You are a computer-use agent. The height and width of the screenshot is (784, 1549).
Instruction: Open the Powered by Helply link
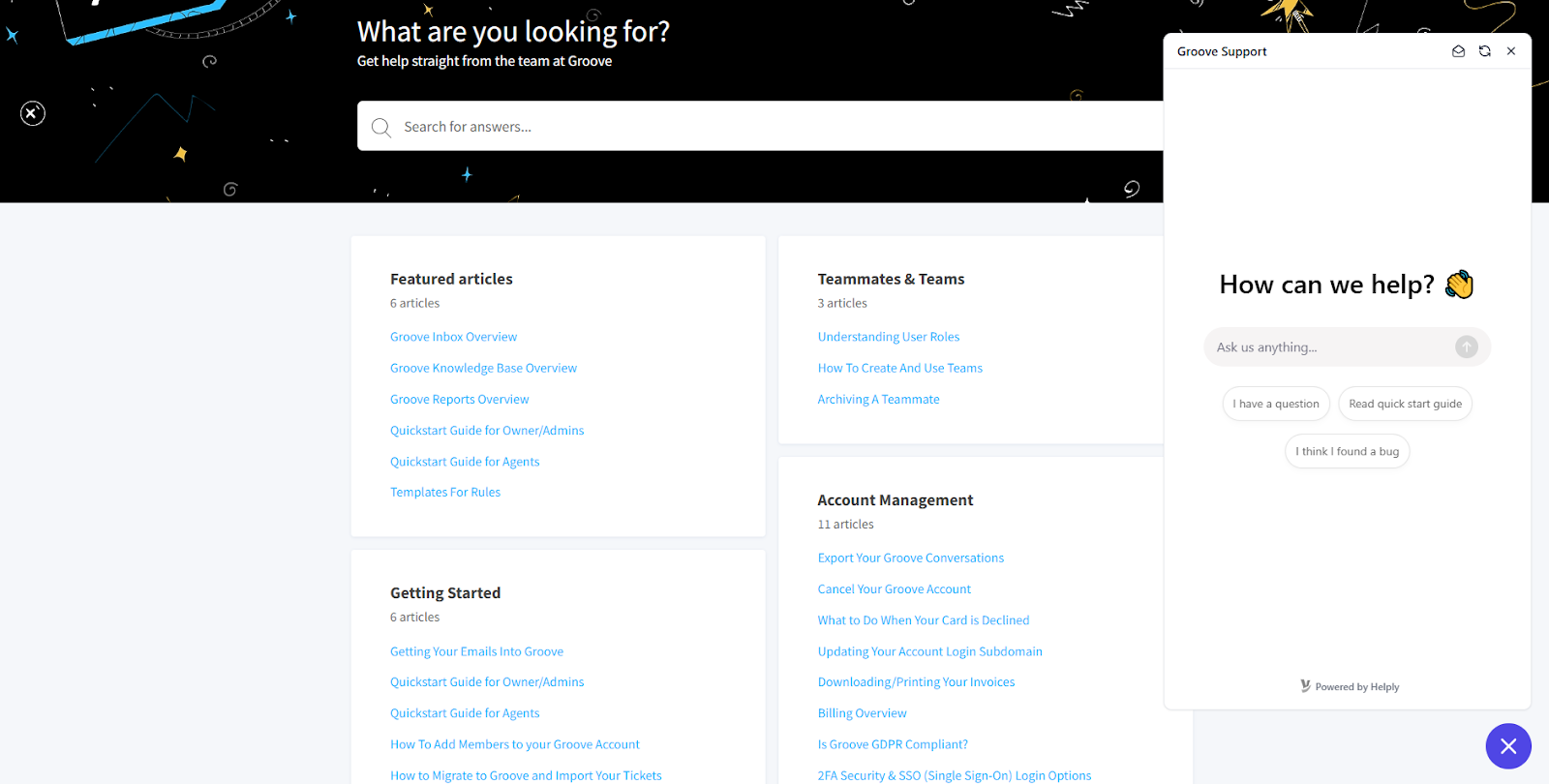pos(1349,686)
